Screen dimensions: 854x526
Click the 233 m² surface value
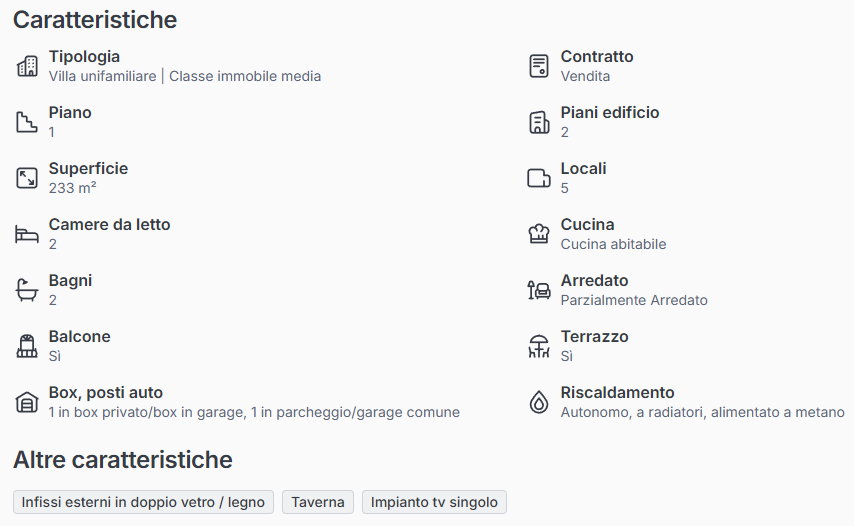(72, 188)
